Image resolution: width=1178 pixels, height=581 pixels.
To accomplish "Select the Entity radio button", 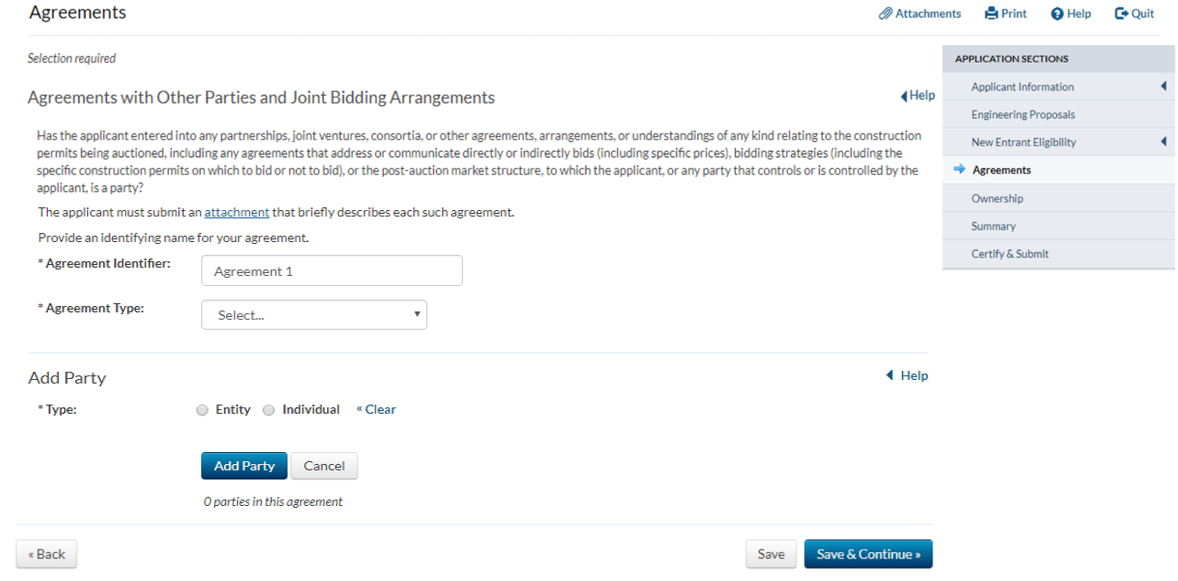I will (203, 410).
